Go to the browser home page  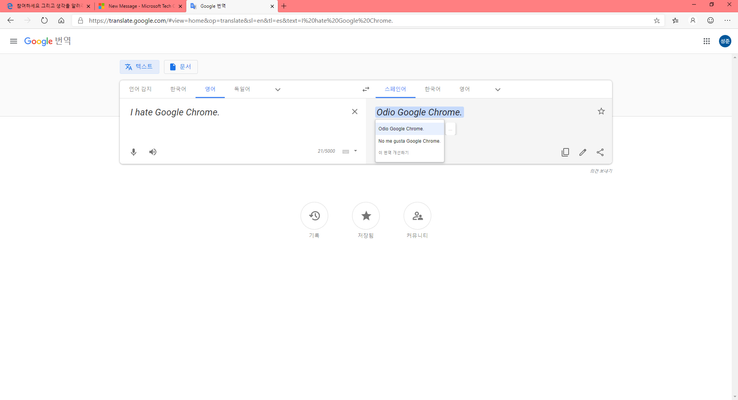[61, 21]
